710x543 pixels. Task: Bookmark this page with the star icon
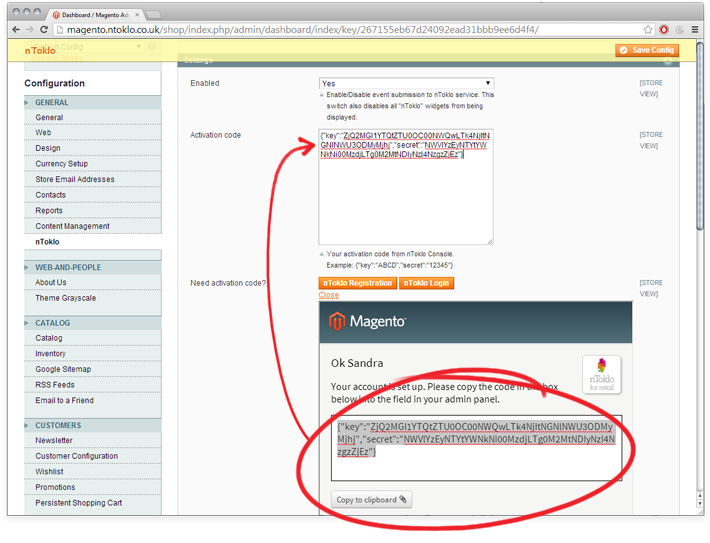(648, 30)
